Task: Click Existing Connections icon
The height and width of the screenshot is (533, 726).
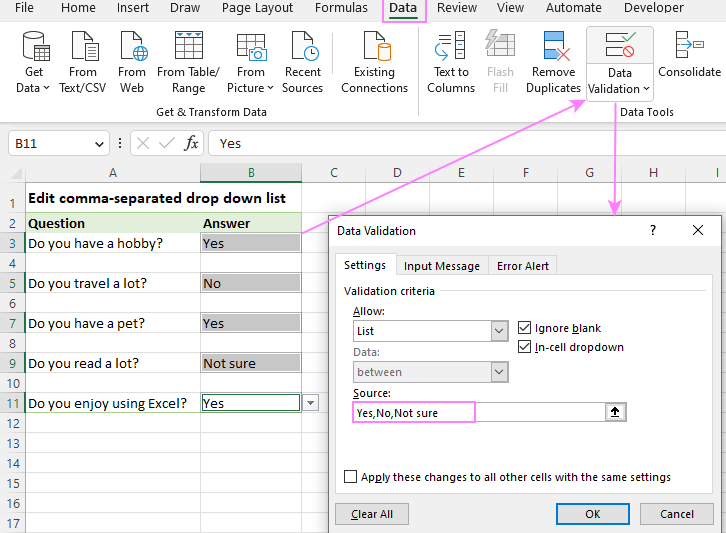Action: coord(375,48)
